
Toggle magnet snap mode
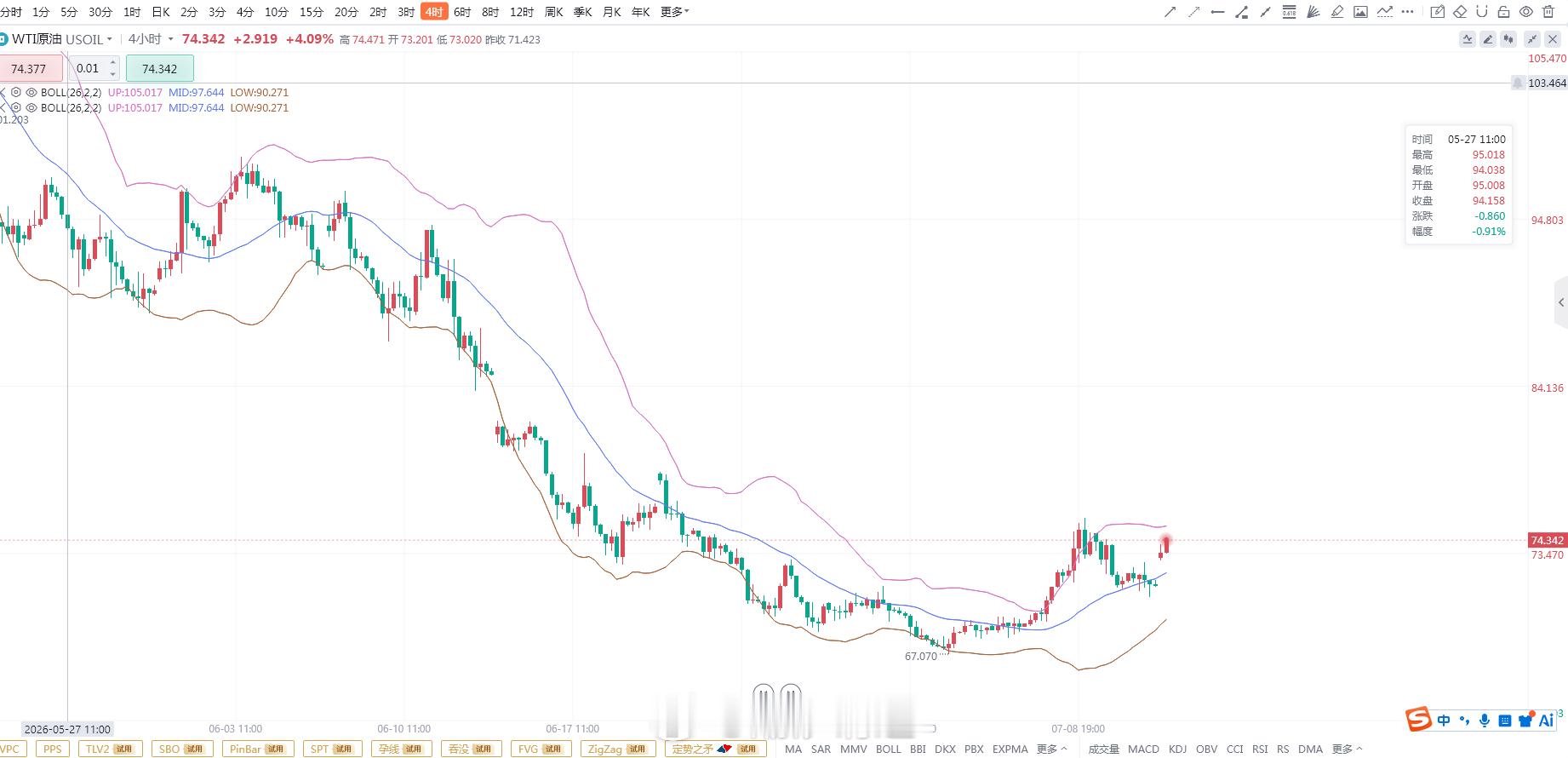(1481, 12)
